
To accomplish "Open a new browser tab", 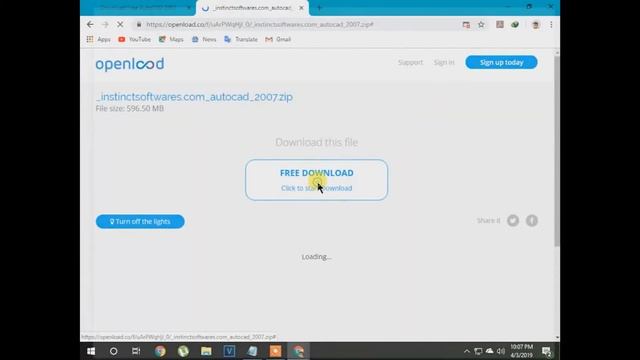I will [x=319, y=8].
